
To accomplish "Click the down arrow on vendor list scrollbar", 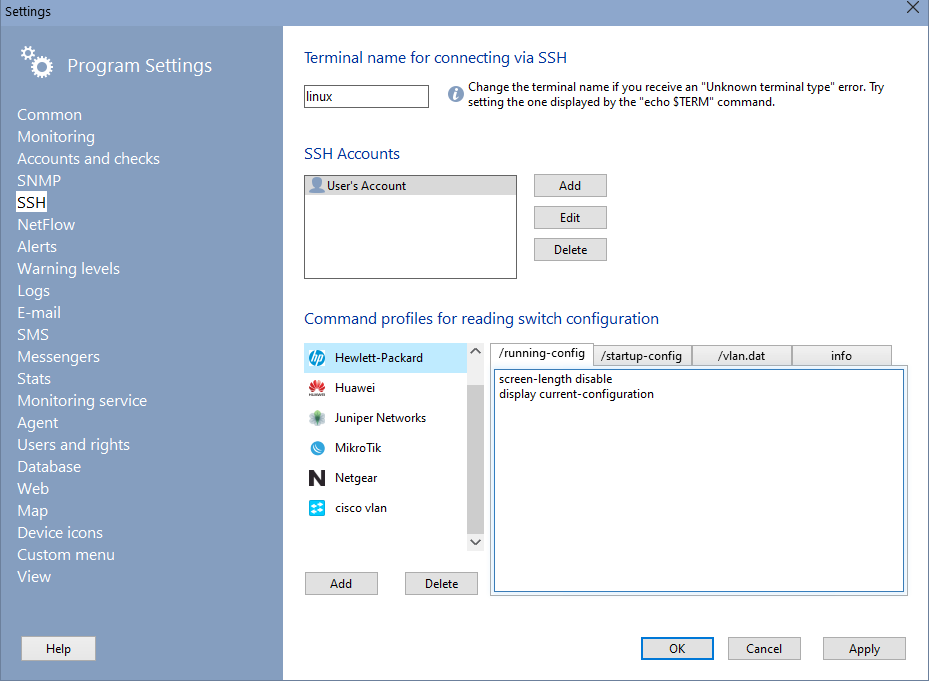I will [x=476, y=541].
